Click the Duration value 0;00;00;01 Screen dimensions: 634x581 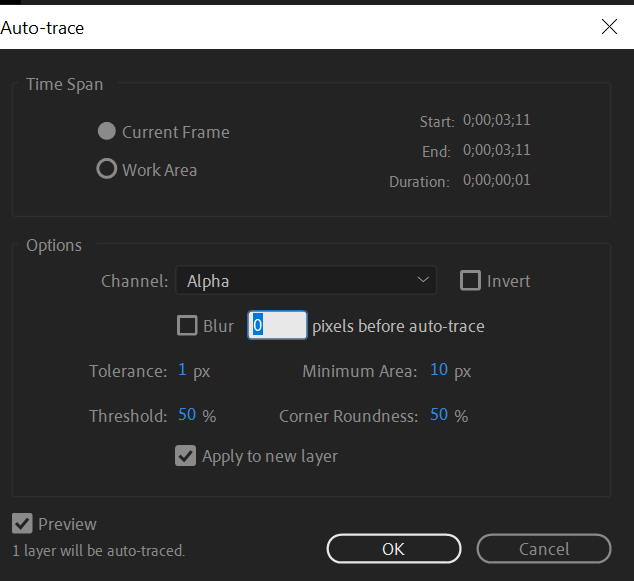[x=497, y=180]
